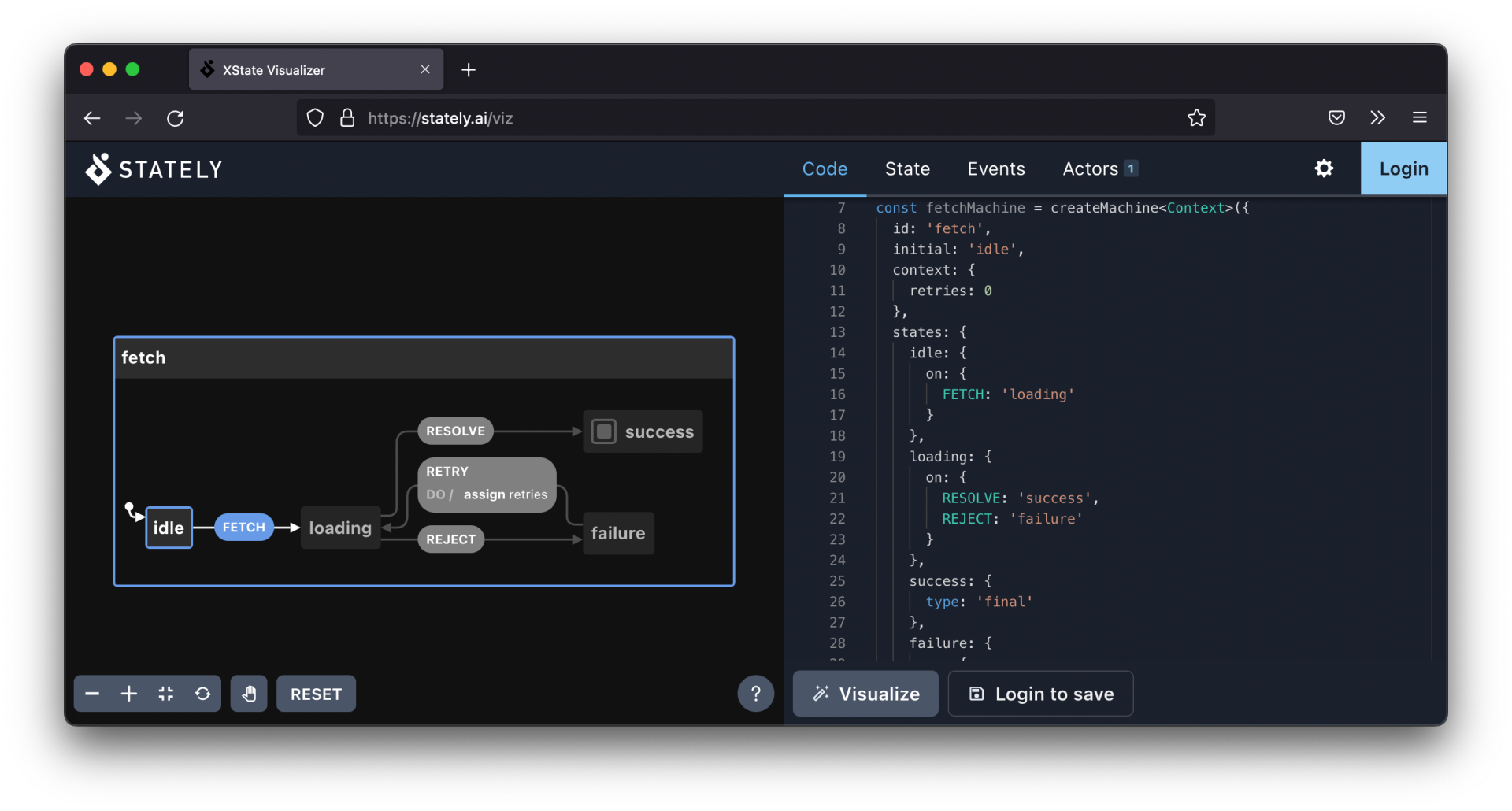Viewport: 1512px width, 811px height.
Task: Select the loading state node
Action: point(340,528)
